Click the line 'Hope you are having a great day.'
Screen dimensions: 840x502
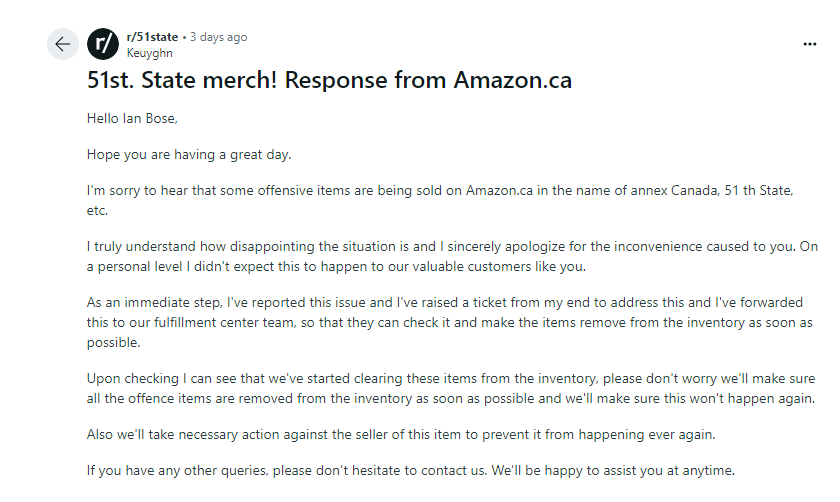(x=189, y=155)
